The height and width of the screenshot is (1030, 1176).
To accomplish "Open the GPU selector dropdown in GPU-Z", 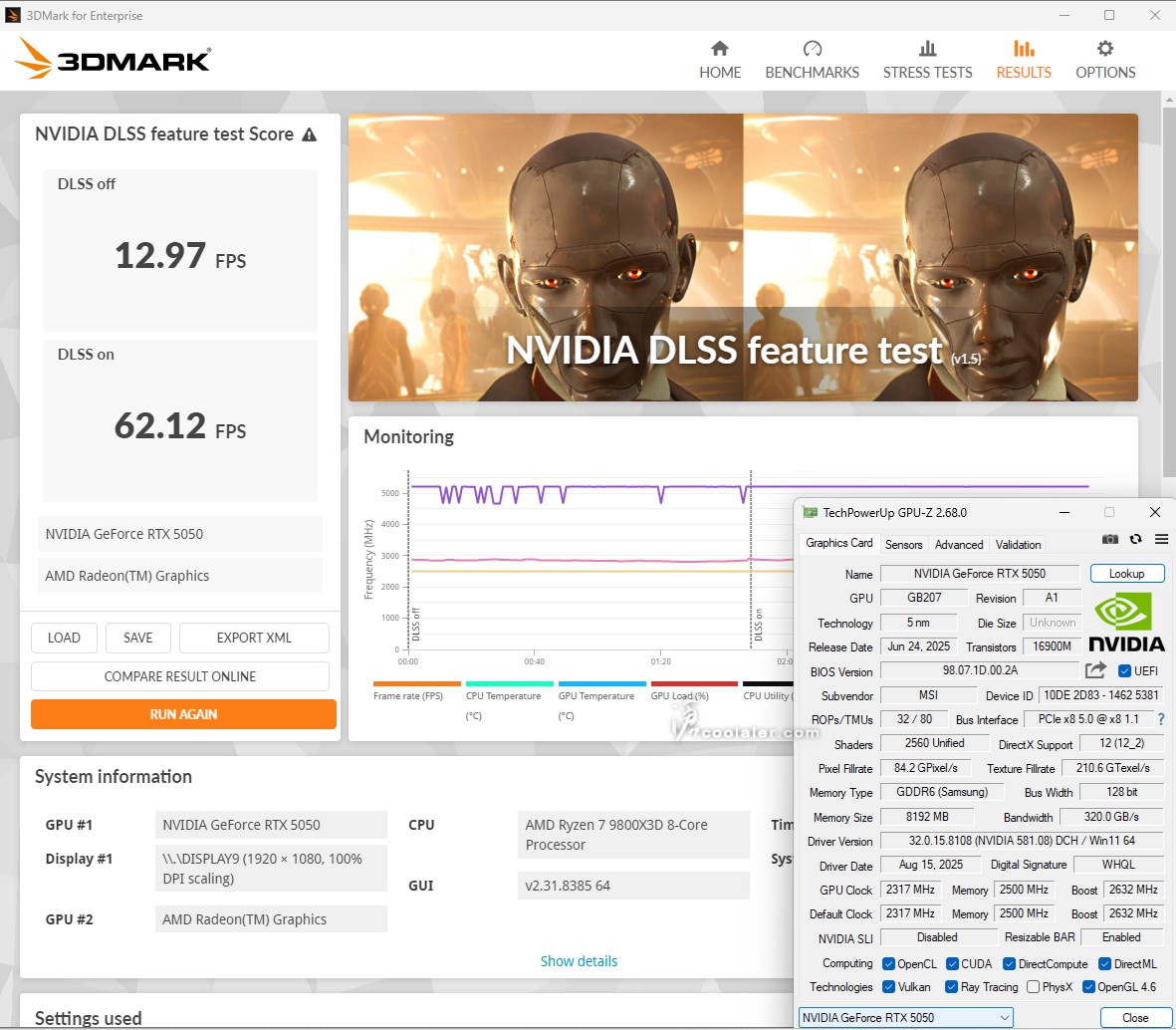I will 906,1018.
